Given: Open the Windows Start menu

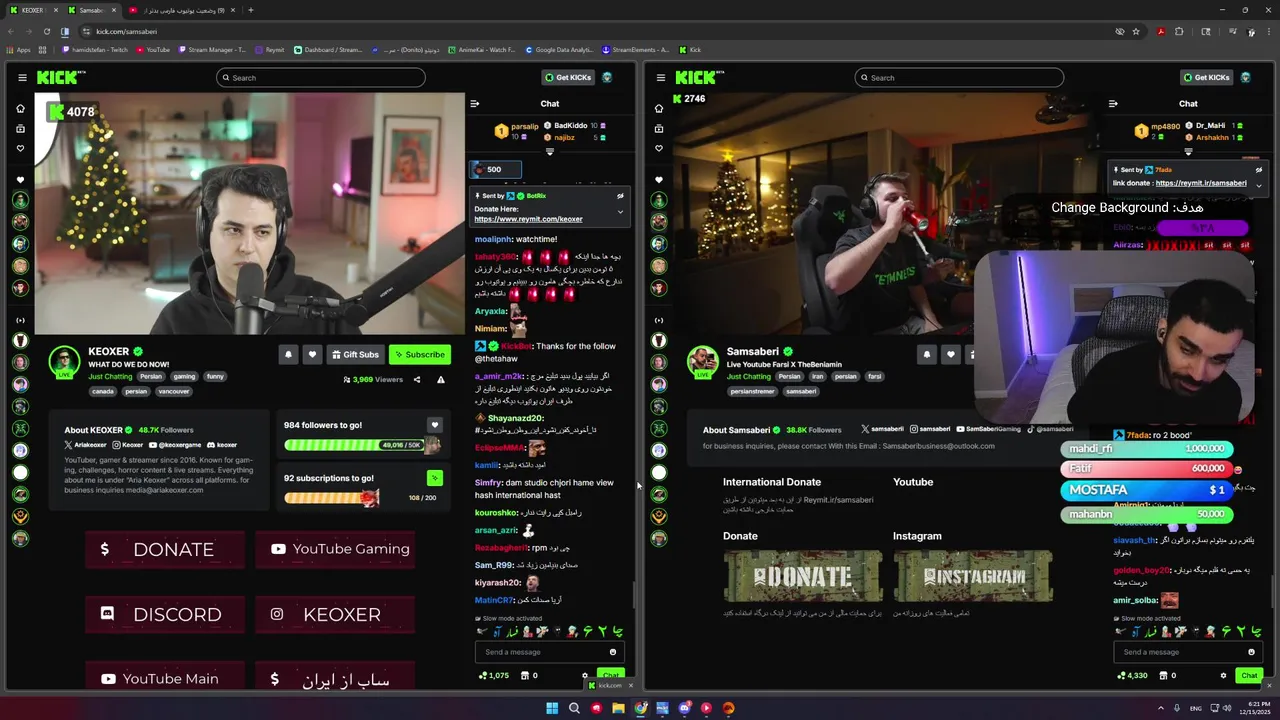Looking at the screenshot, I should pyautogui.click(x=552, y=708).
